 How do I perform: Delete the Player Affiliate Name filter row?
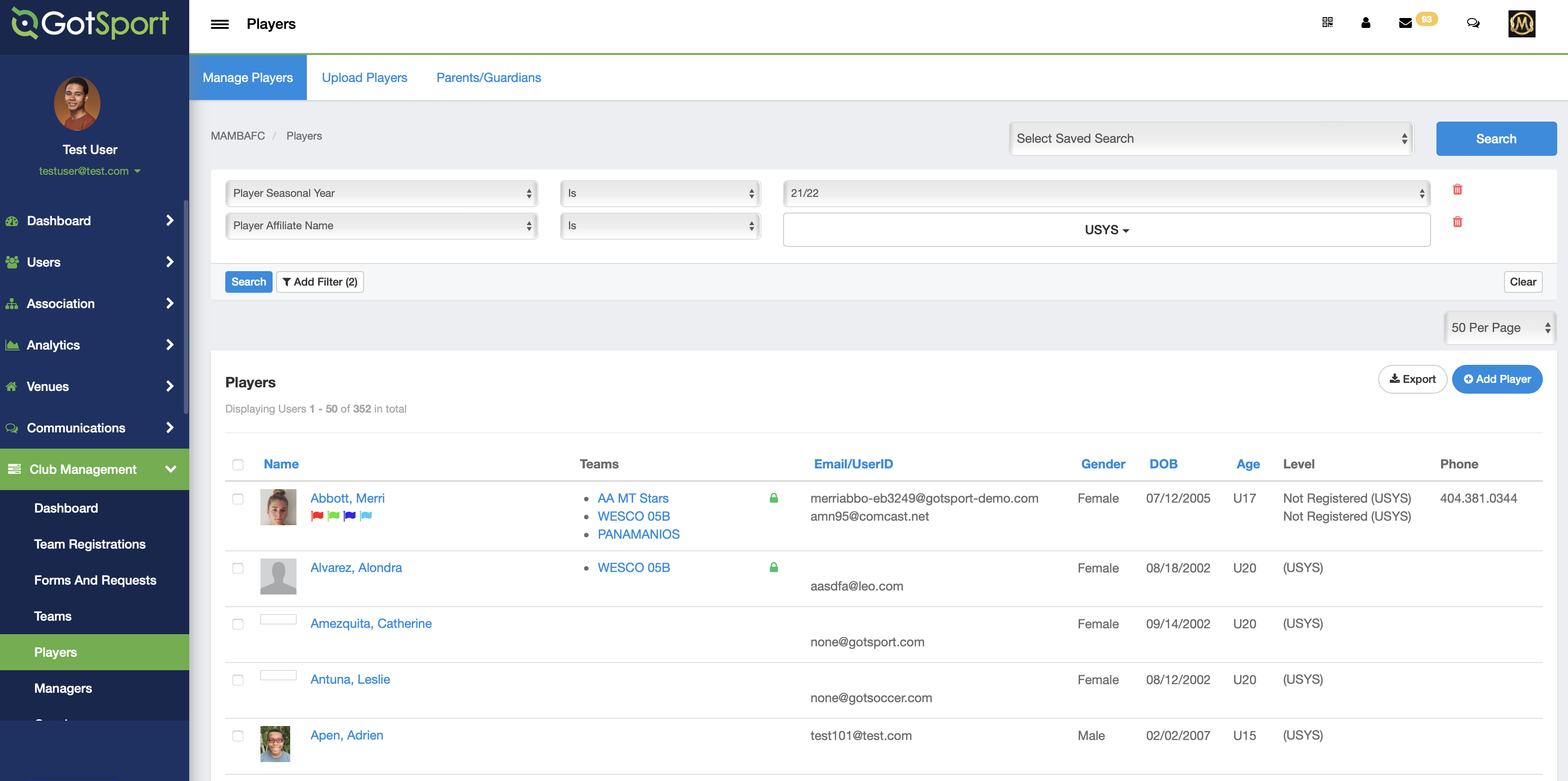(x=1457, y=222)
